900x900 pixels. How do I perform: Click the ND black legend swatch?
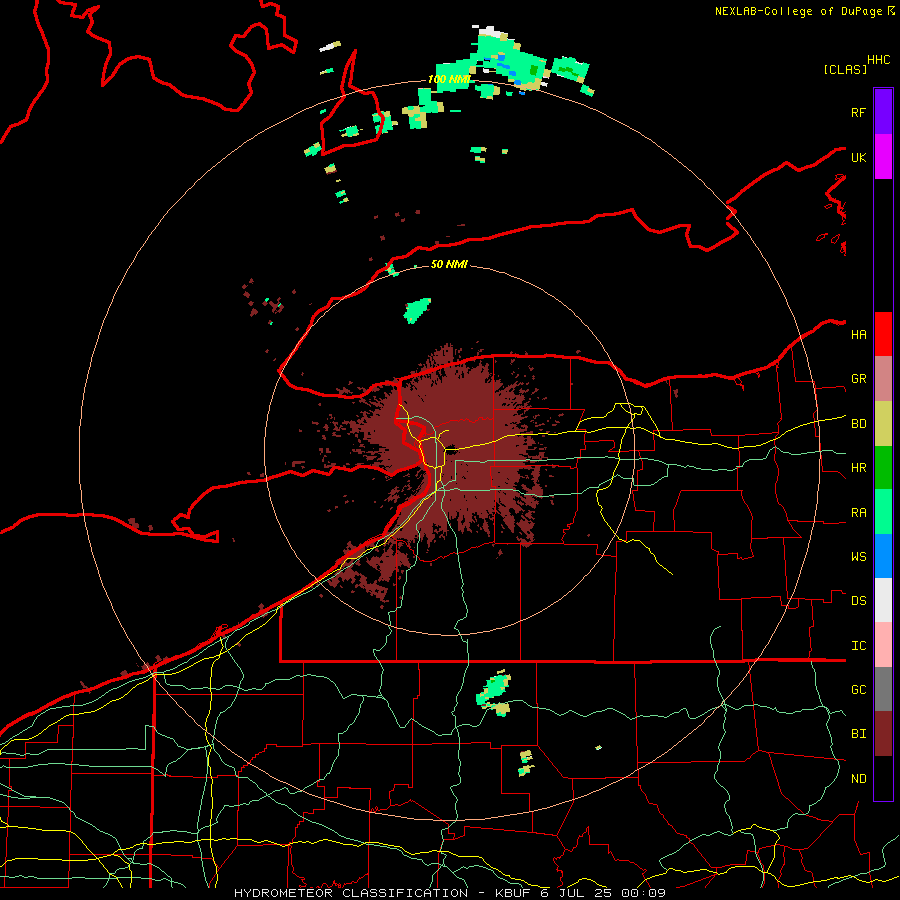click(883, 778)
